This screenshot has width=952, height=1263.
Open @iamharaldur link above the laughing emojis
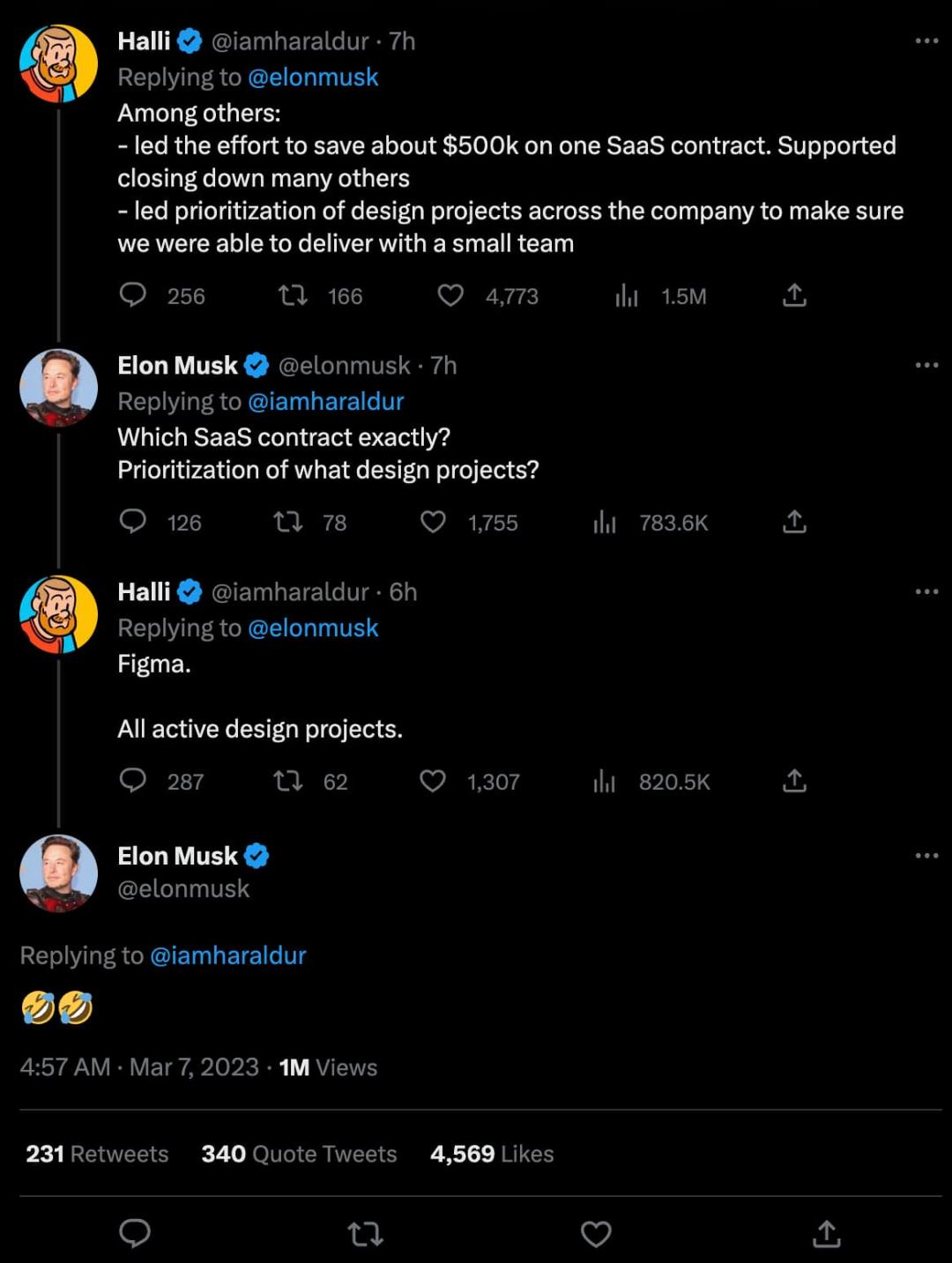(228, 955)
